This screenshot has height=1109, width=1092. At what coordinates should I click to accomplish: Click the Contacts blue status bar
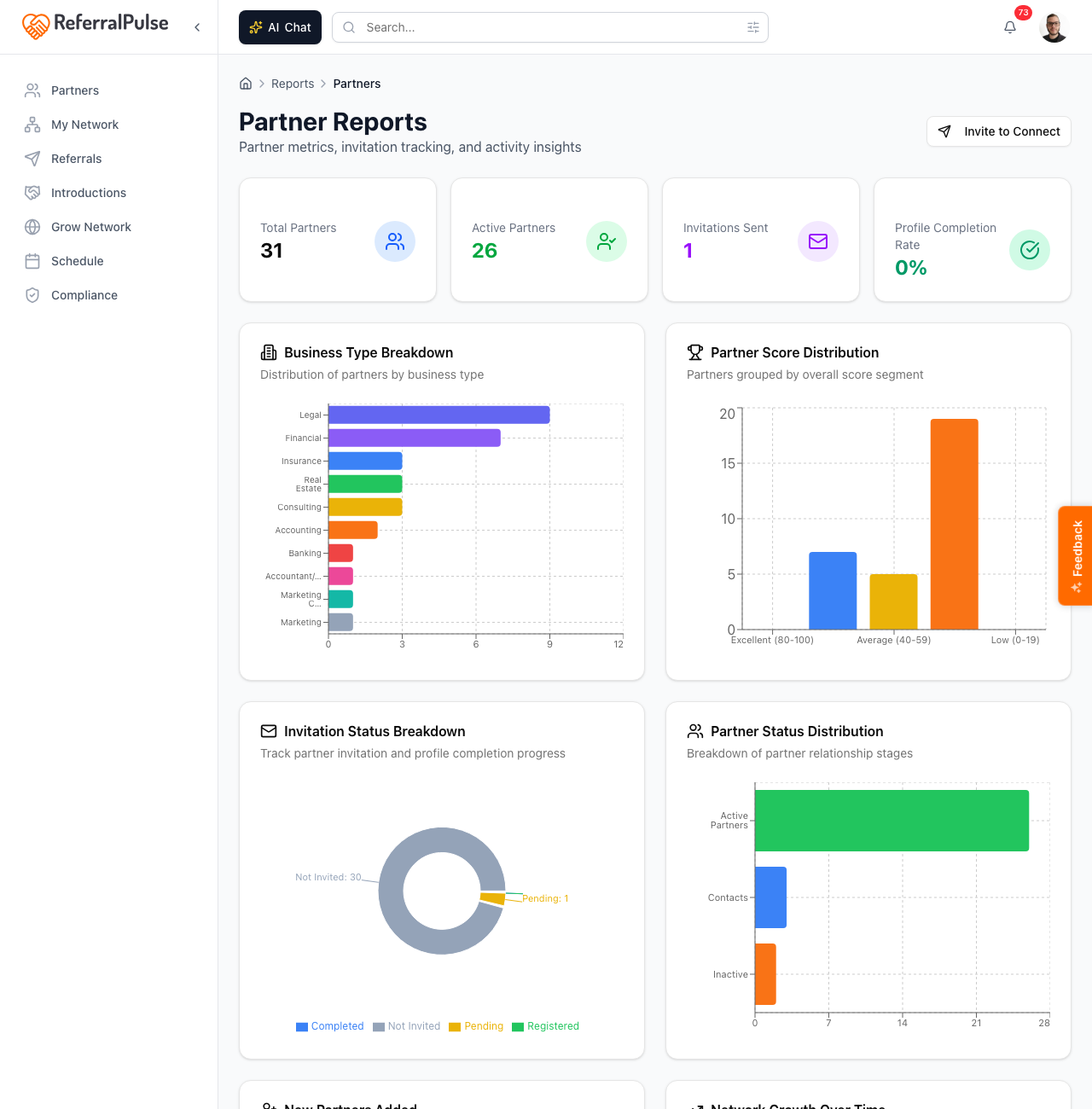coord(770,897)
